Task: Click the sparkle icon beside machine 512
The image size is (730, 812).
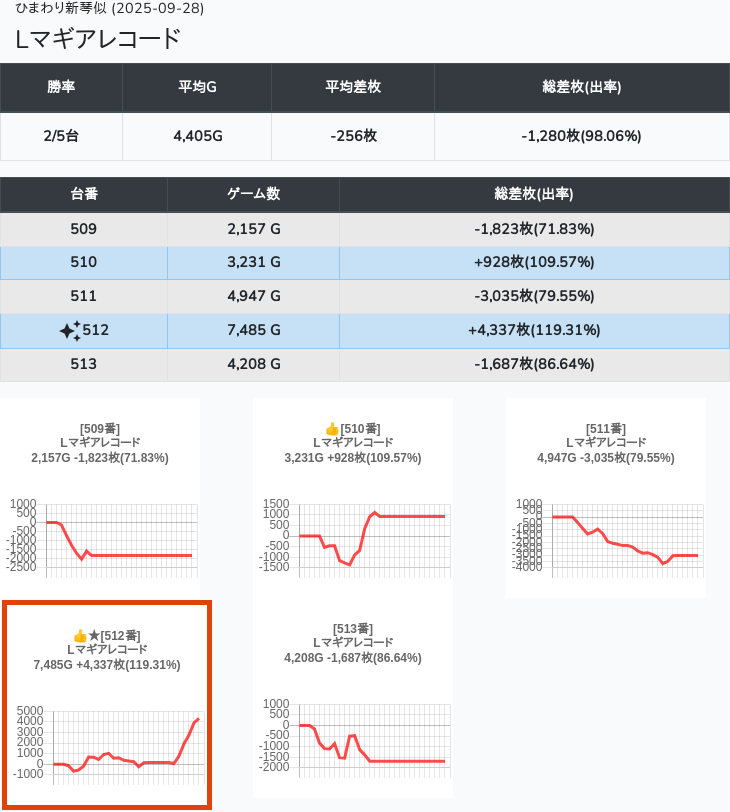Action: [69, 331]
